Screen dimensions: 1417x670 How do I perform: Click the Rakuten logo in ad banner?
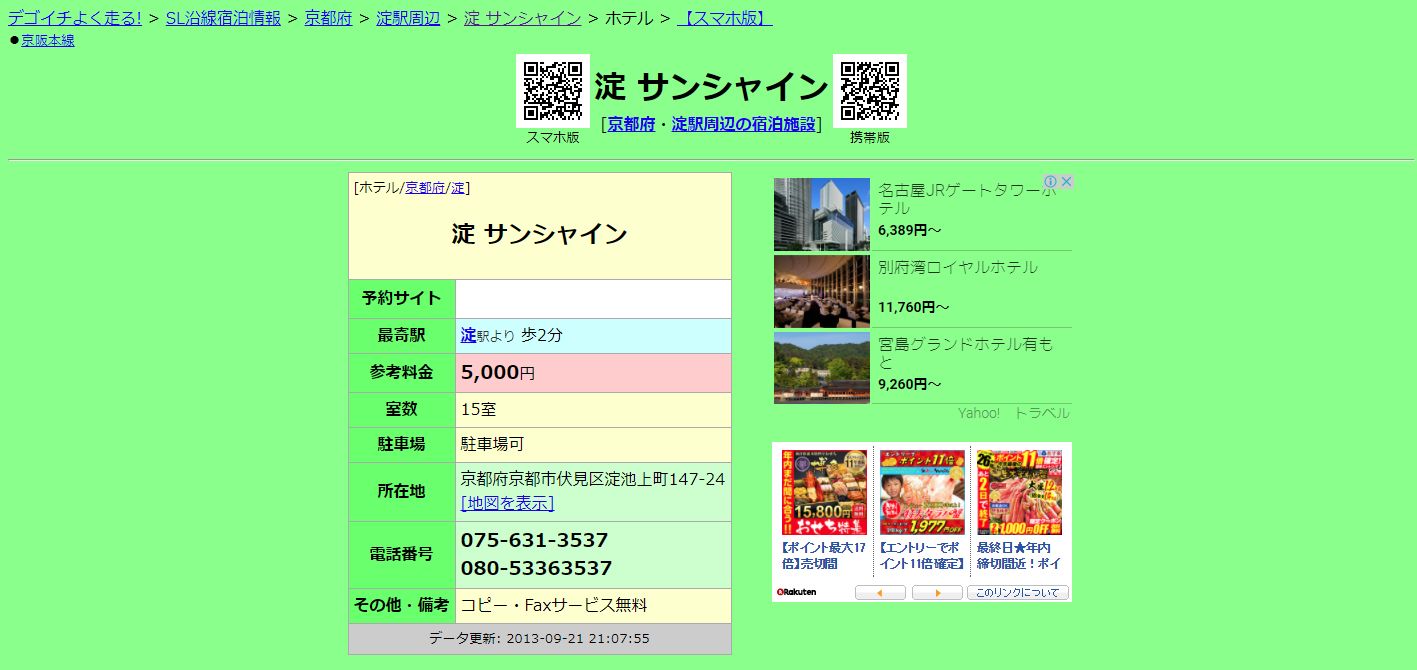pos(797,593)
